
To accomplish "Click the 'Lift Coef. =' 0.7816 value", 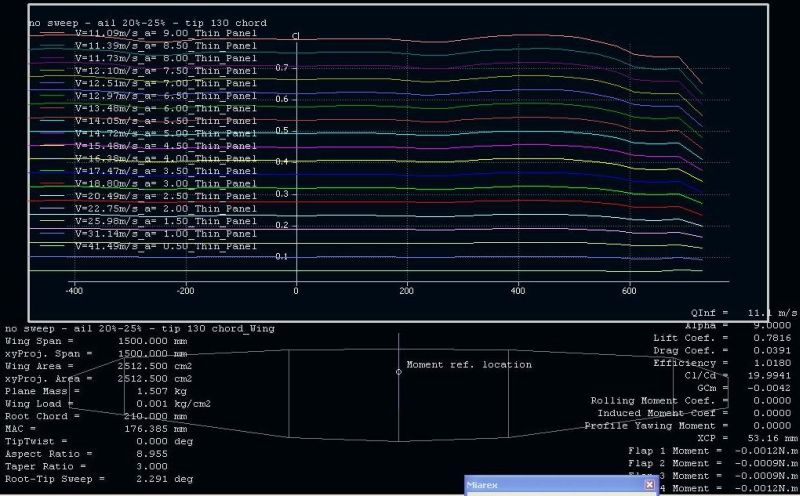I will 772,338.
